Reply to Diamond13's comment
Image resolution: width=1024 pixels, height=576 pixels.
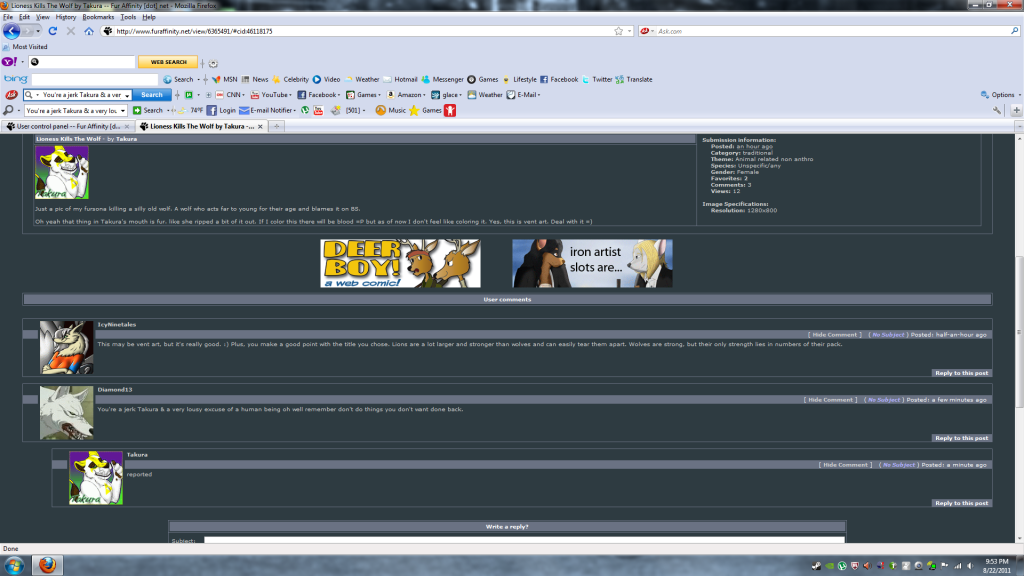click(961, 438)
